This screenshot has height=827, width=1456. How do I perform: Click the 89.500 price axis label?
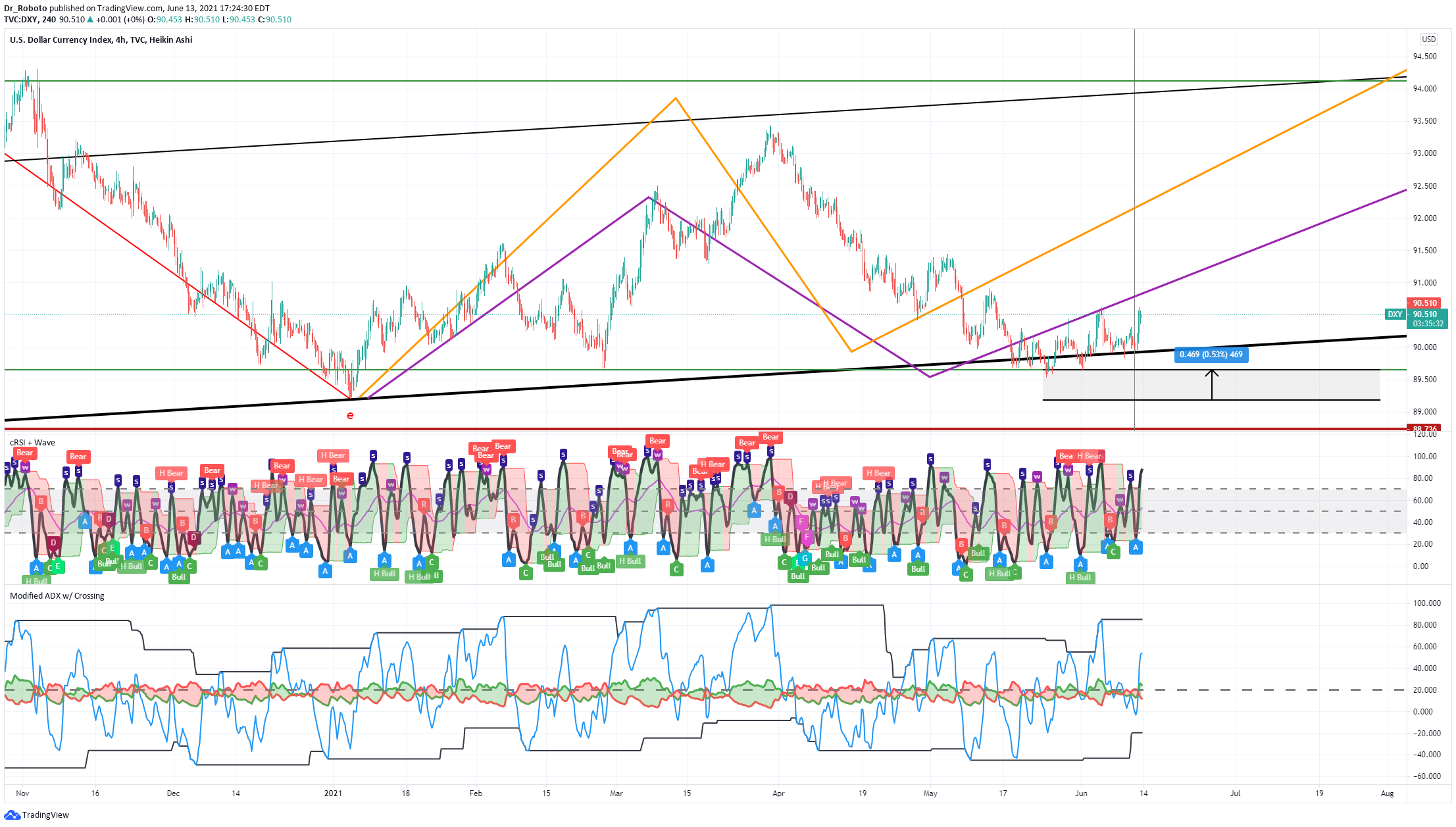click(1424, 380)
